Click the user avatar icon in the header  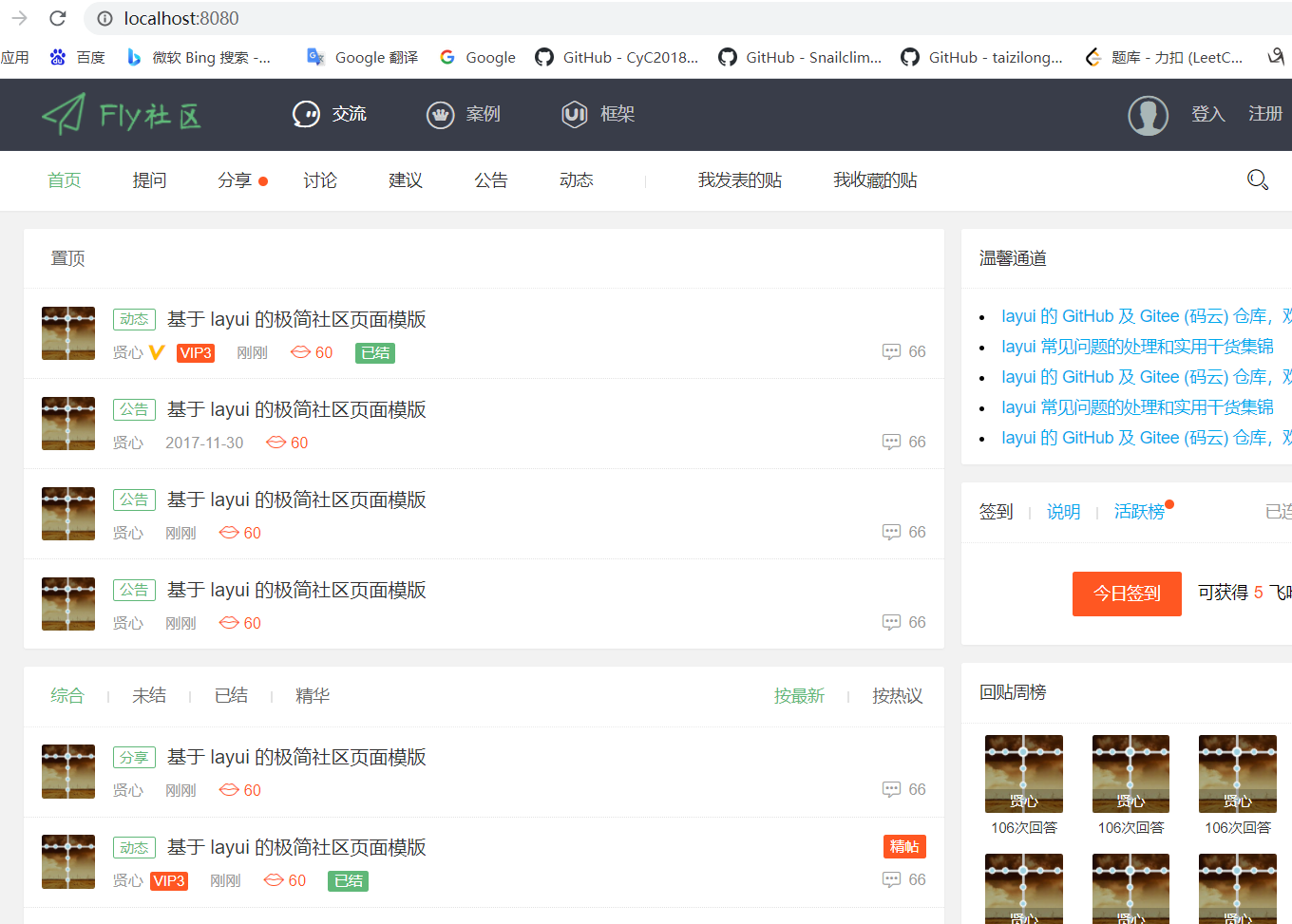[1148, 116]
